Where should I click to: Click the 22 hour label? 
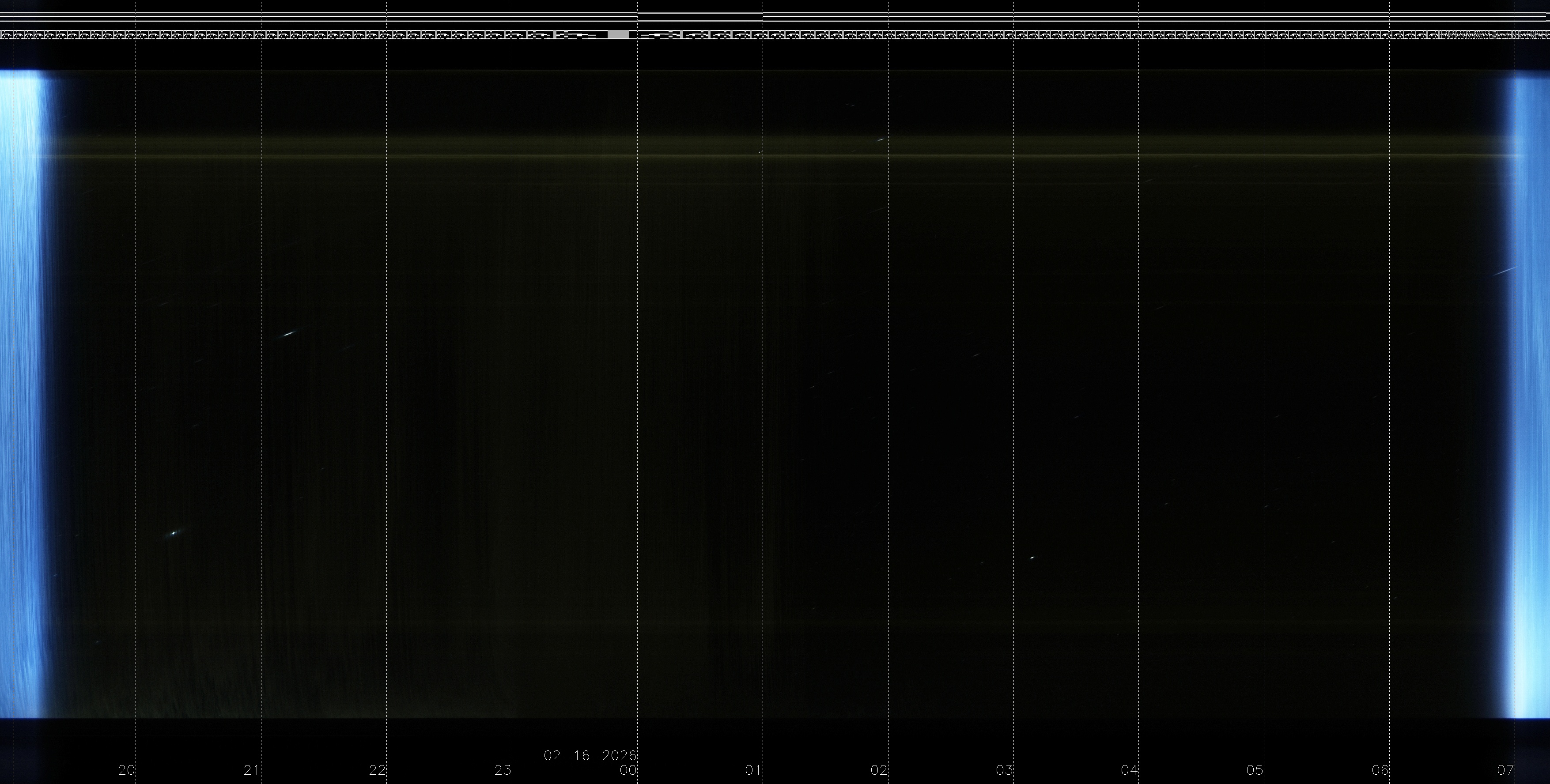pyautogui.click(x=377, y=770)
